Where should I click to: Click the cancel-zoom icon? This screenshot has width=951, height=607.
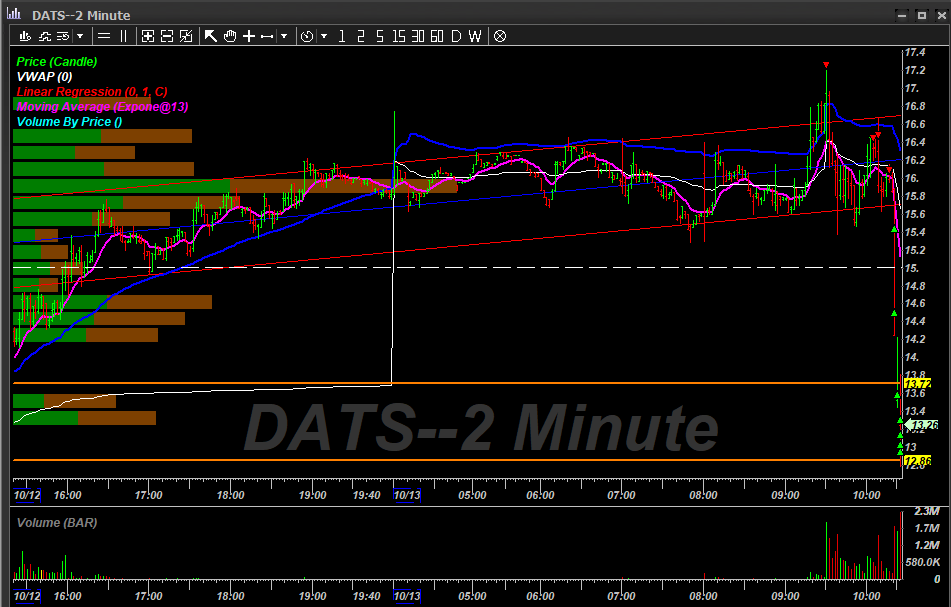pos(185,36)
